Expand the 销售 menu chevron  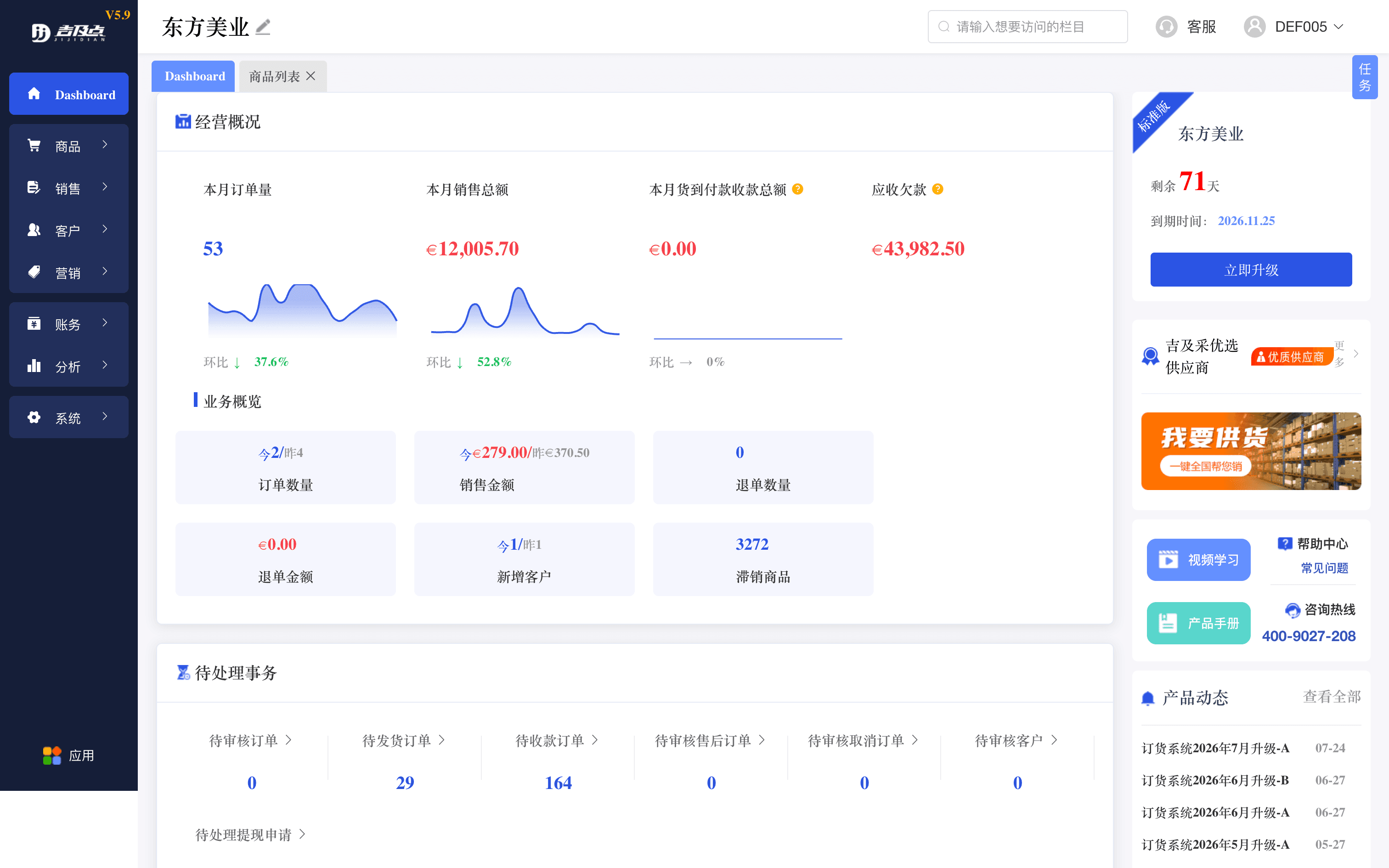[x=104, y=186]
